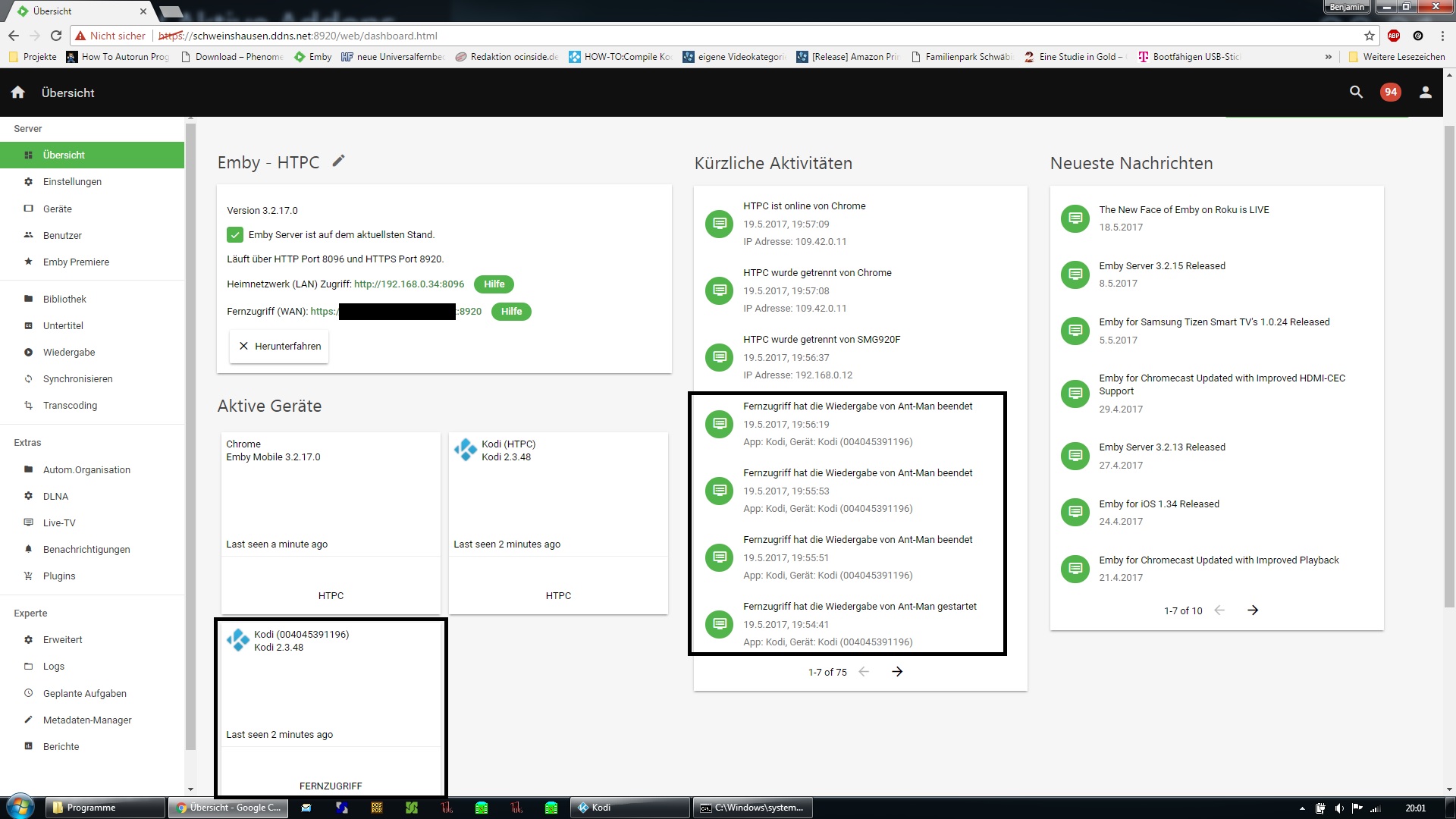Open the Emby bookmark in bookmarks bar

click(313, 57)
